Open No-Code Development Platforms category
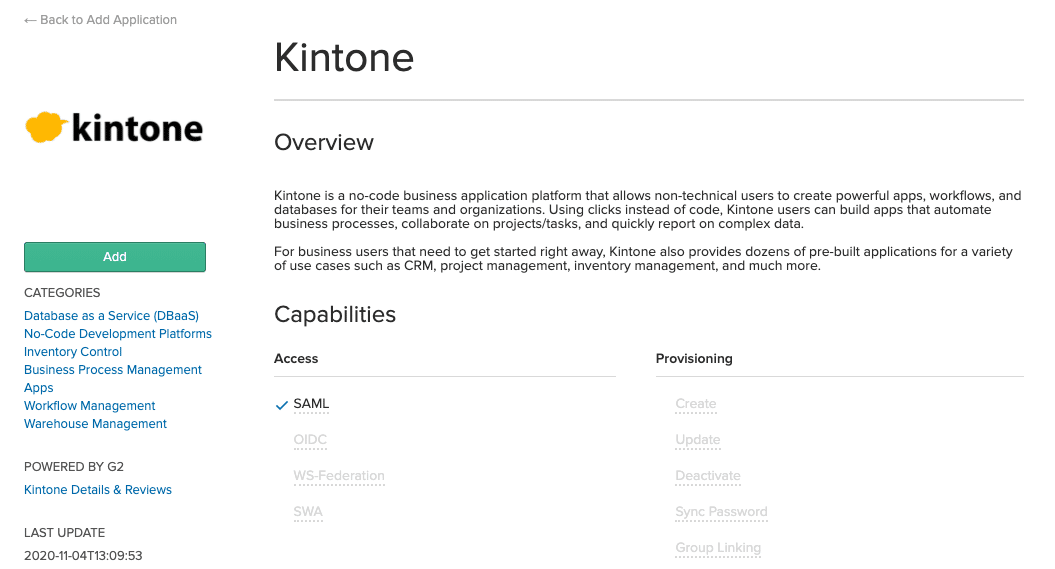 pyautogui.click(x=118, y=334)
